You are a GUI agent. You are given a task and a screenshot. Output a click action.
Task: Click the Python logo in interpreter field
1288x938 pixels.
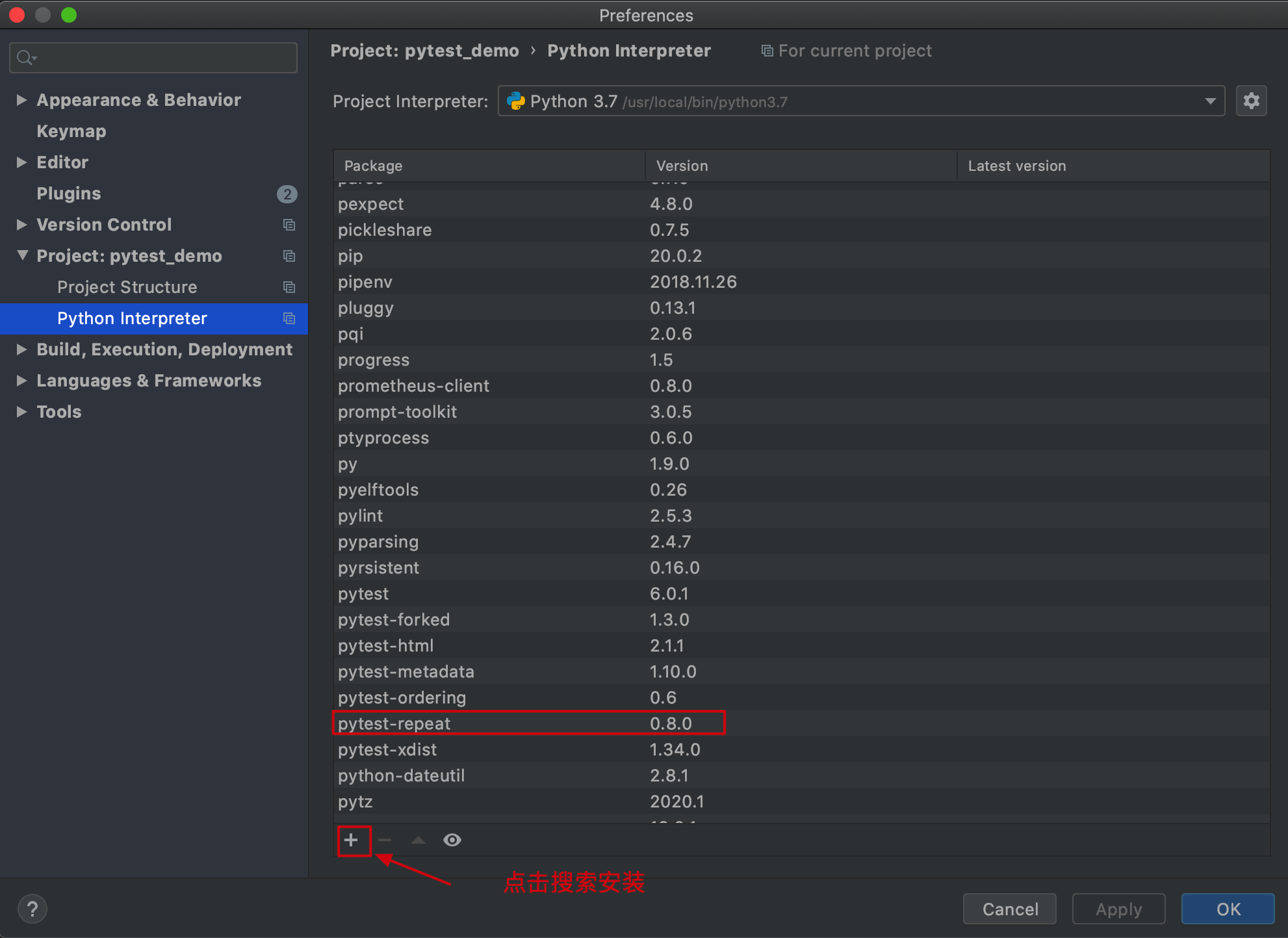pos(516,101)
